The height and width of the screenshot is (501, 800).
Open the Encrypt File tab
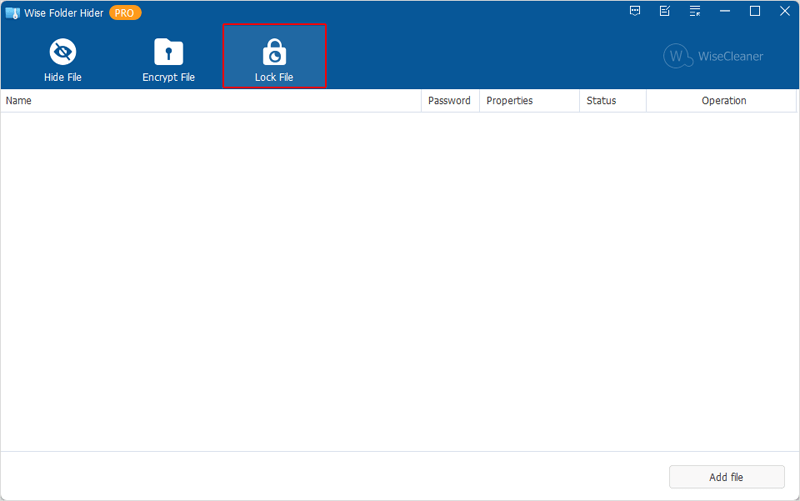point(168,60)
